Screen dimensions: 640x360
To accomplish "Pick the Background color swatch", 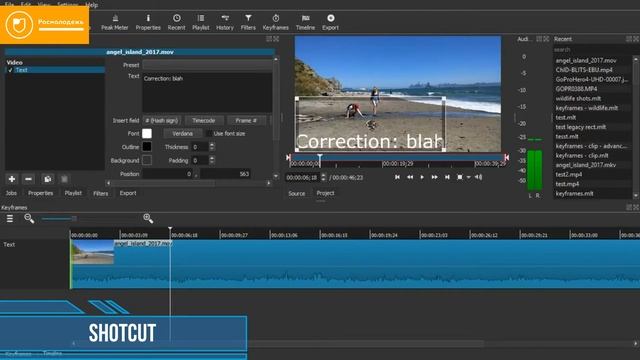I will click(x=147, y=160).
